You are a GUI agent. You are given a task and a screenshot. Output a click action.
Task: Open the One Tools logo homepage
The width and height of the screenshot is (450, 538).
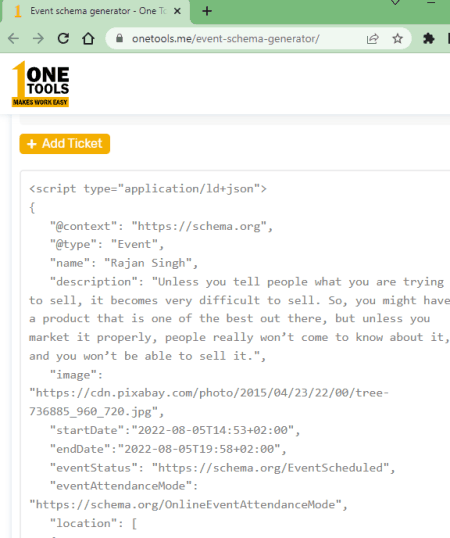40,84
